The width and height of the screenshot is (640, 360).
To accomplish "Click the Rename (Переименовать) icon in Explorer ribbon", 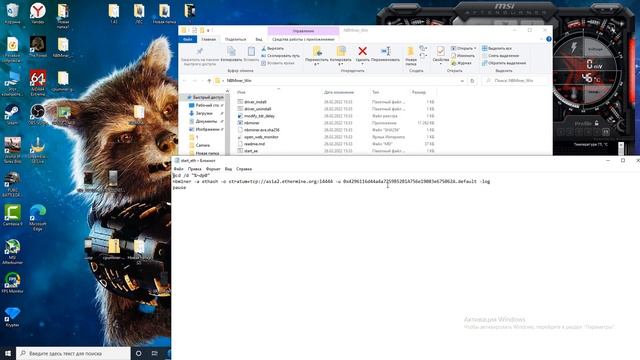I will (385, 51).
